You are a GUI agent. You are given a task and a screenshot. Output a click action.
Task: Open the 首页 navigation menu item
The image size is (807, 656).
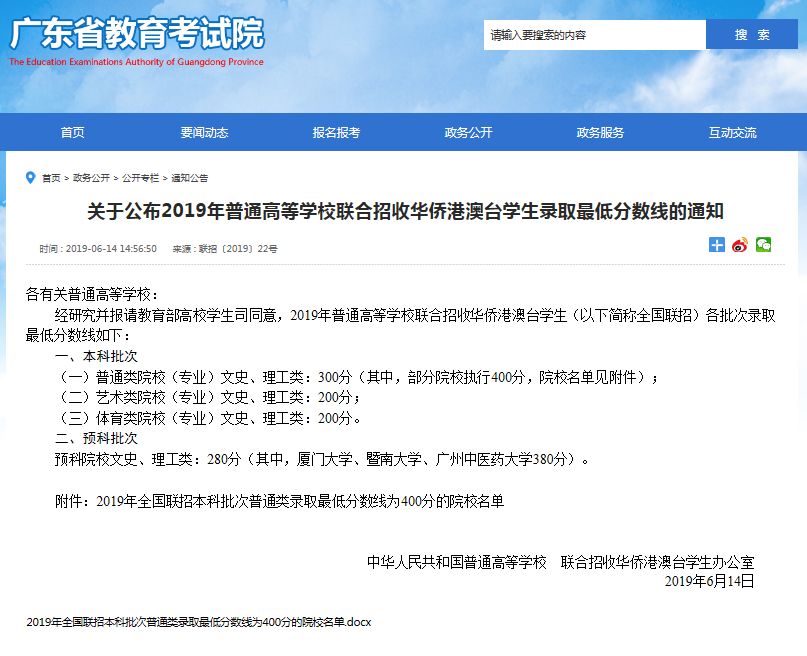[73, 132]
